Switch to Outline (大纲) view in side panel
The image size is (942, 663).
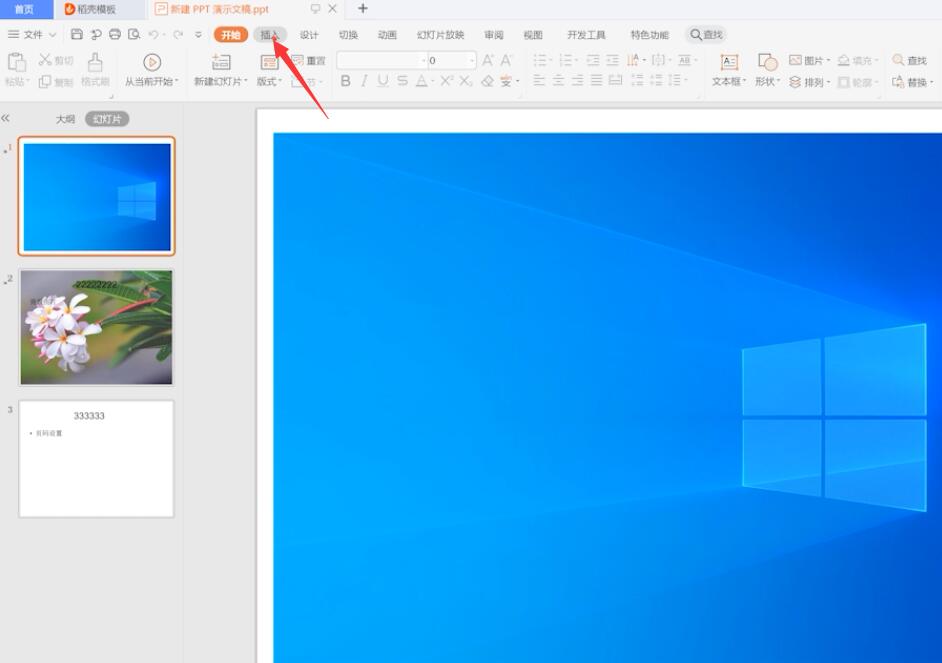[x=65, y=119]
